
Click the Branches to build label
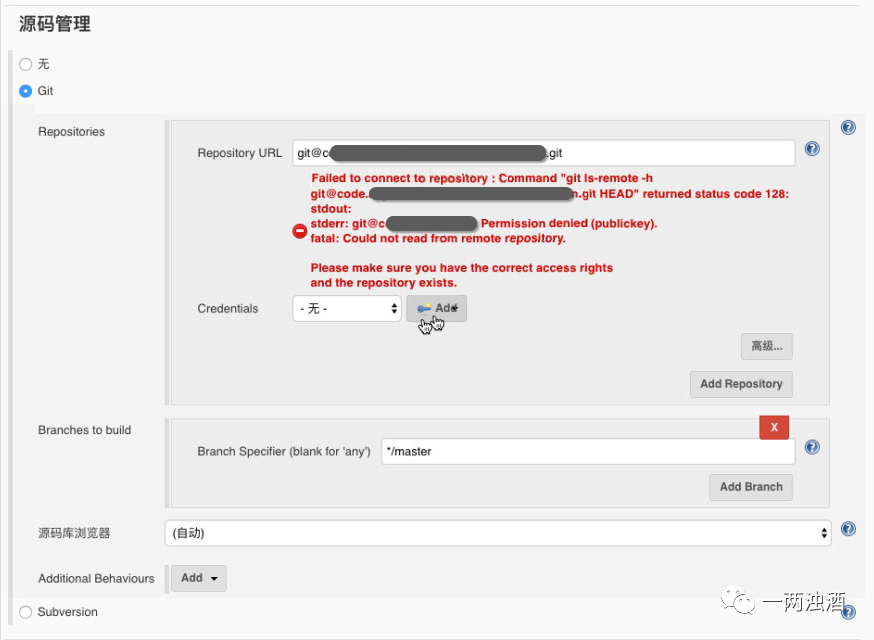(84, 430)
